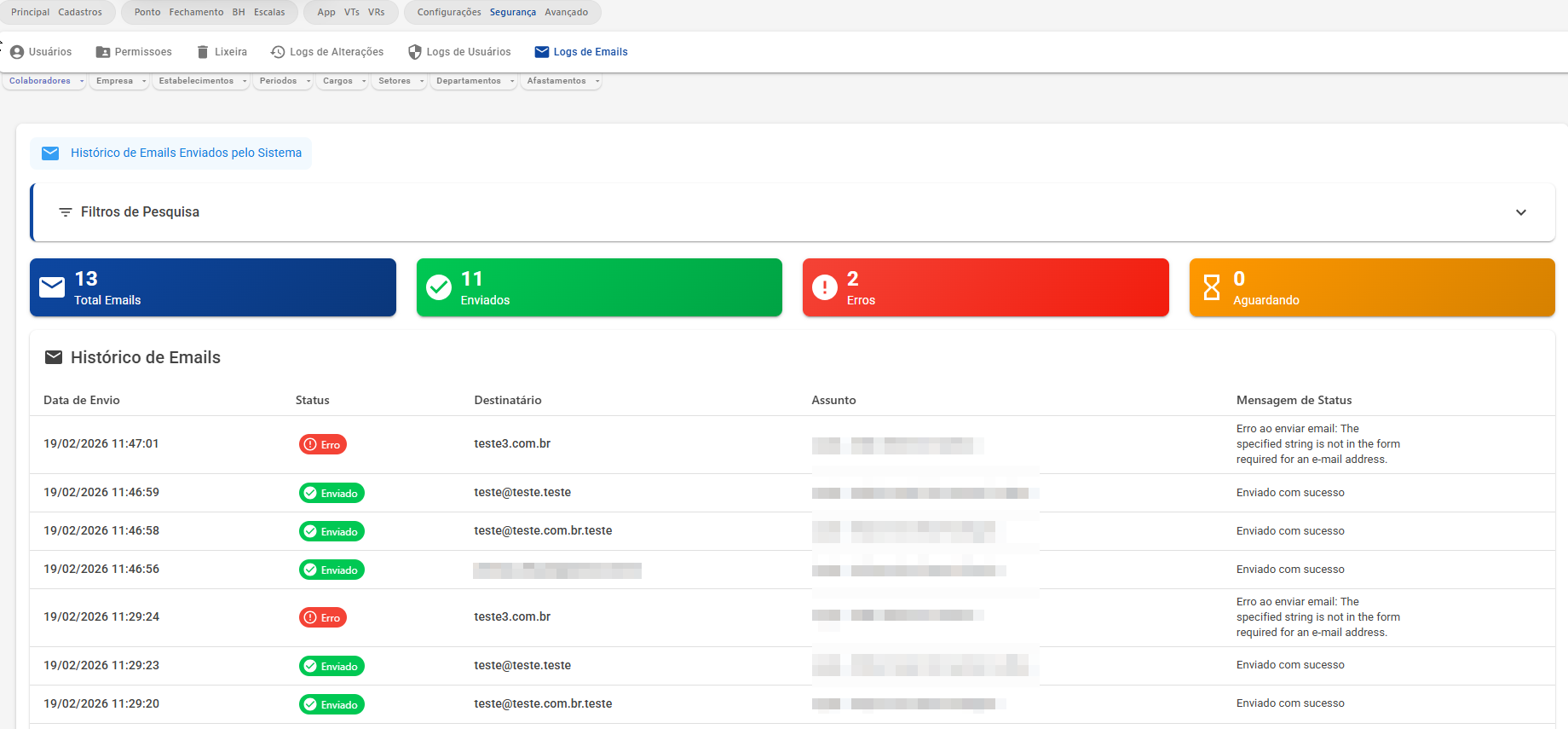This screenshot has height=729, width=1568.
Task: Click the Enviado status badge at 11:46:59
Action: click(331, 493)
